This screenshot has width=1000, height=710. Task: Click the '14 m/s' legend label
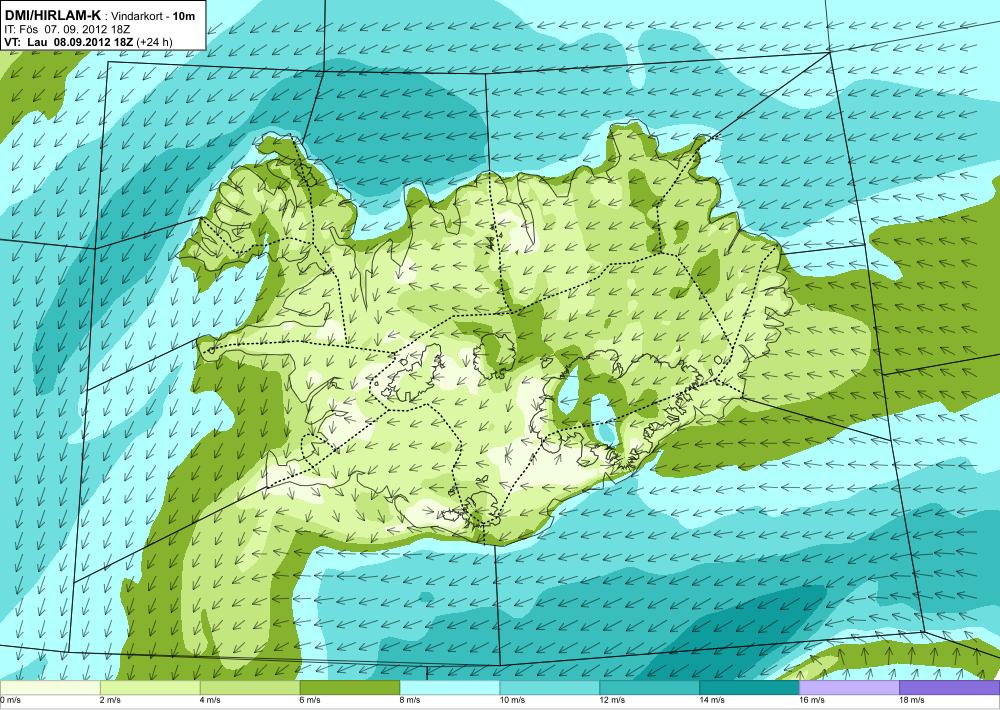713,700
